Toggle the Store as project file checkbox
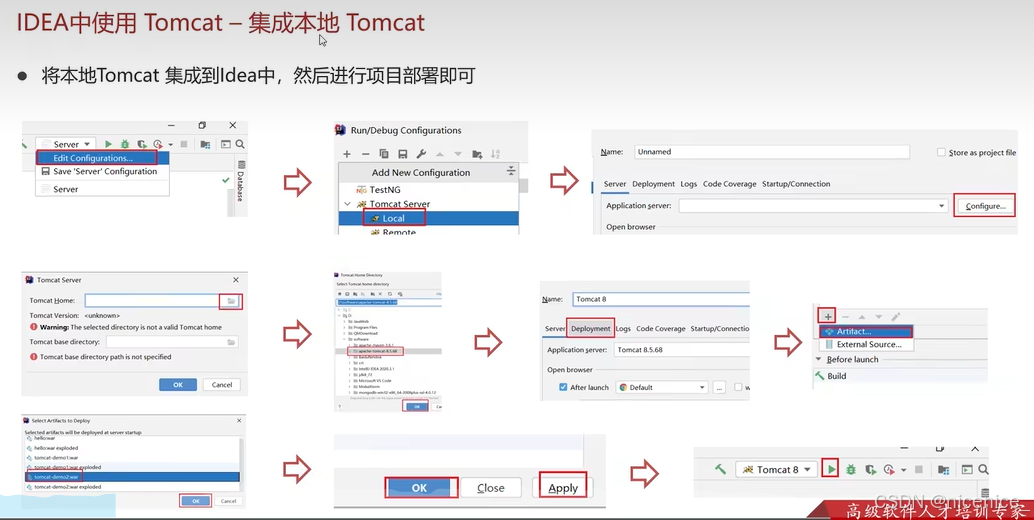The width and height of the screenshot is (1034, 520). pyautogui.click(x=941, y=152)
